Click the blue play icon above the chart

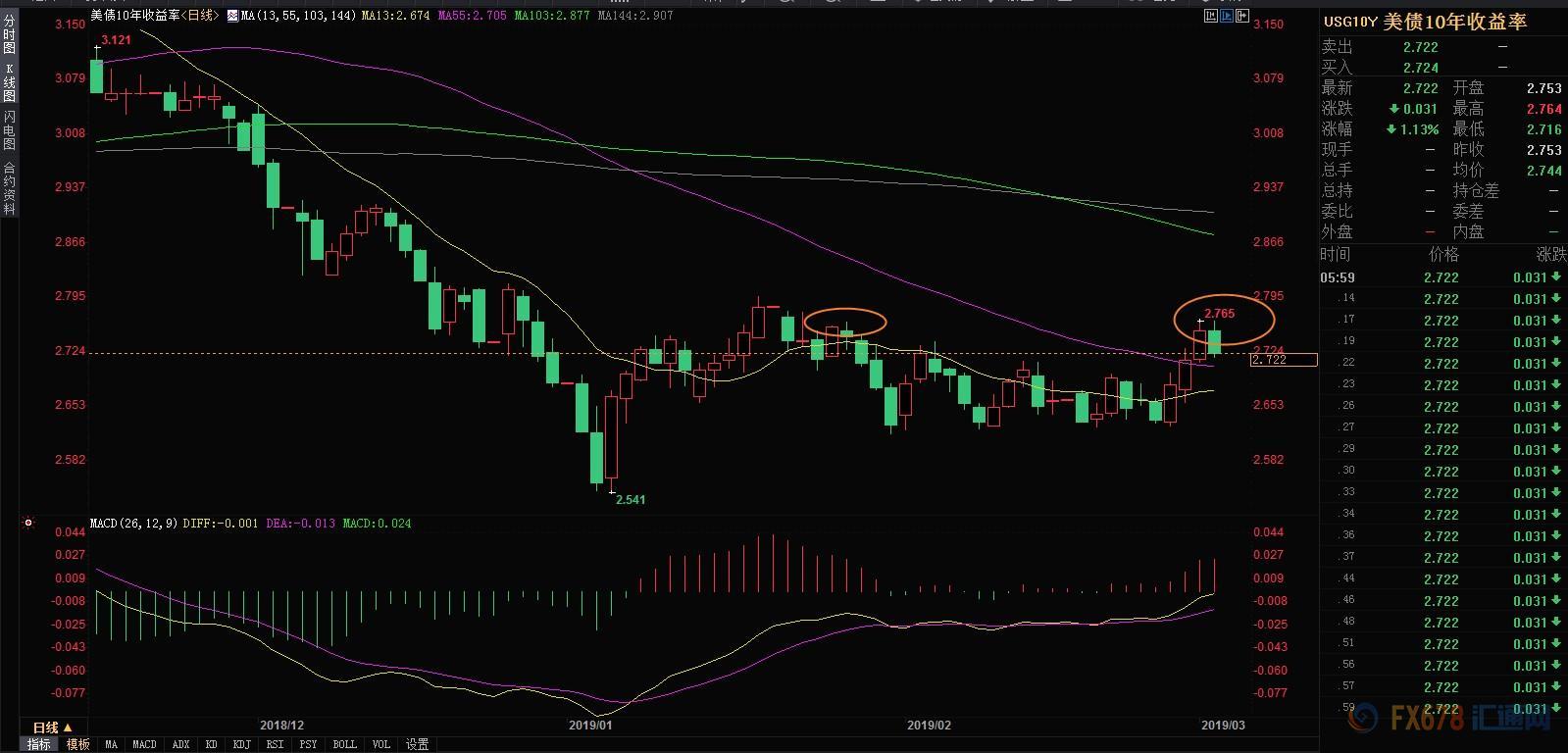[1227, 16]
